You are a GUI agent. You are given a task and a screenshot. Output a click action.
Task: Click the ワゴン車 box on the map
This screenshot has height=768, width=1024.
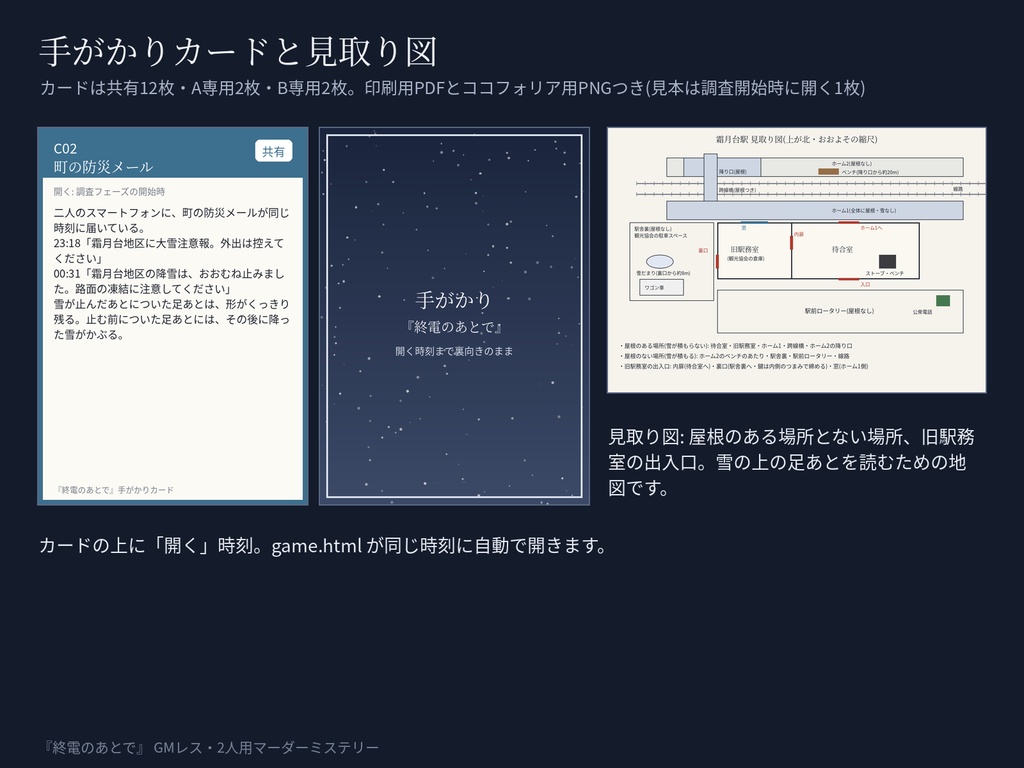point(662,287)
